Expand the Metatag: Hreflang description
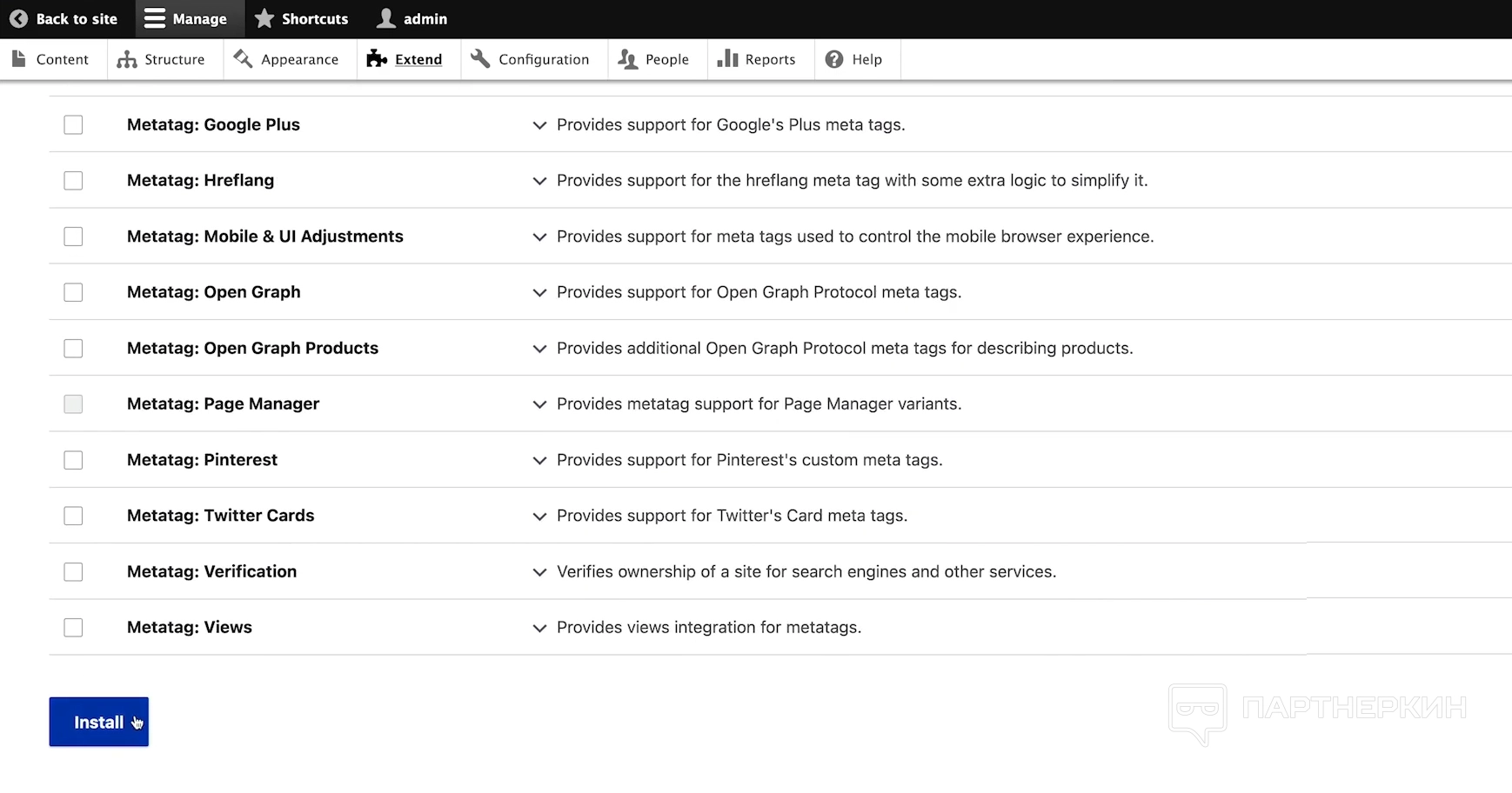Screen dimensions: 1512x793 click(539, 181)
